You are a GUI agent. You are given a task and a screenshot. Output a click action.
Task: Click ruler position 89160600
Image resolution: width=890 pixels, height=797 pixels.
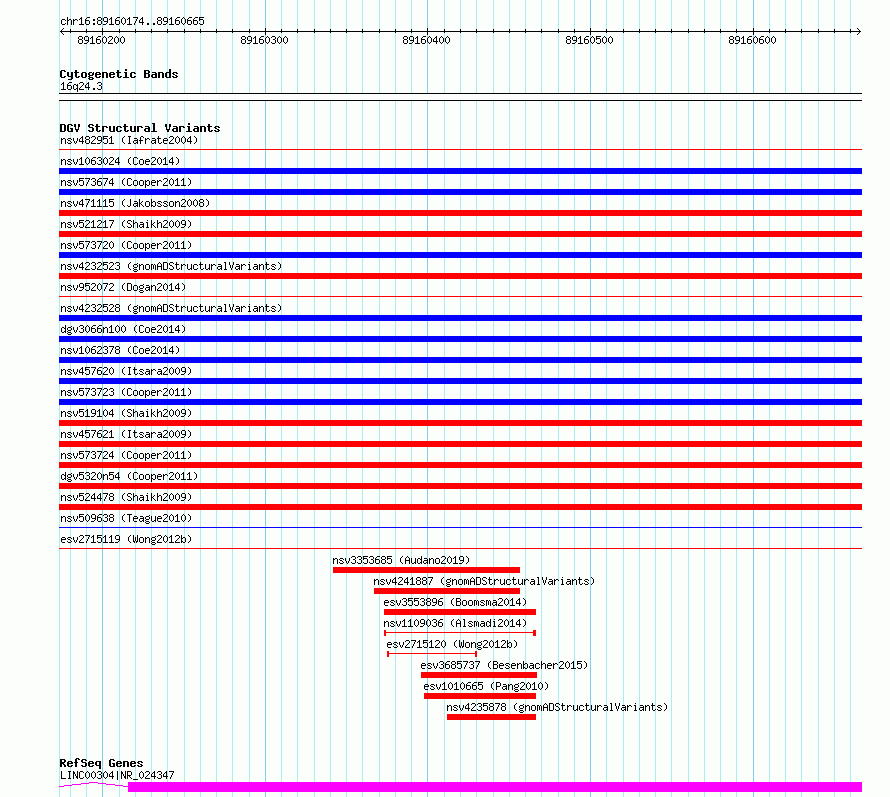(x=753, y=40)
